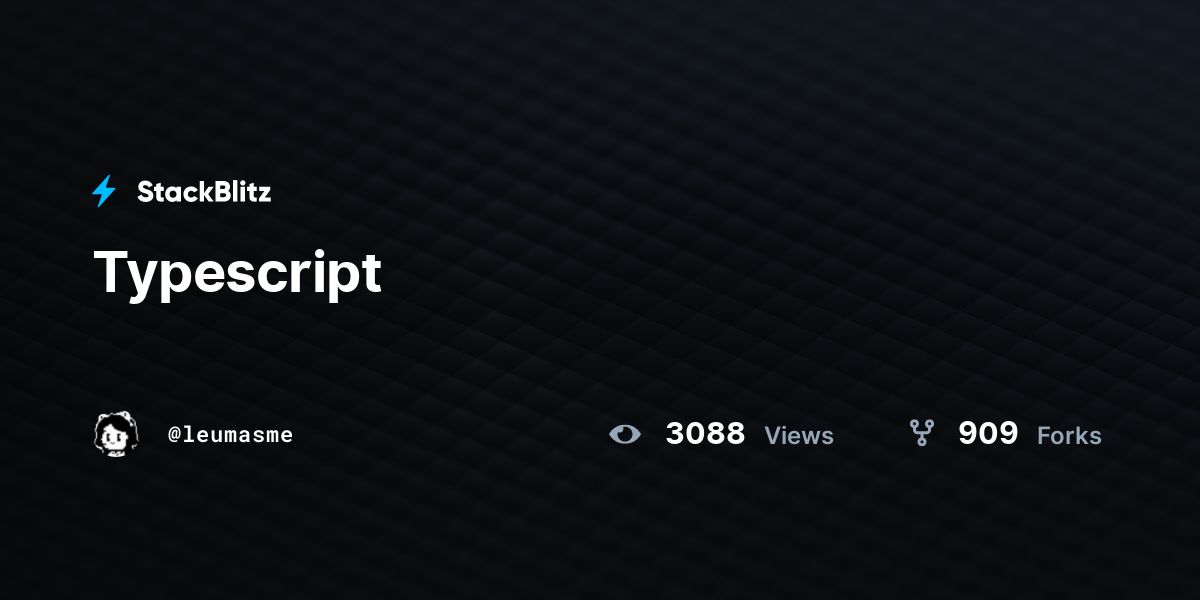Select the Forks label
This screenshot has width=1200, height=600.
tap(1069, 435)
